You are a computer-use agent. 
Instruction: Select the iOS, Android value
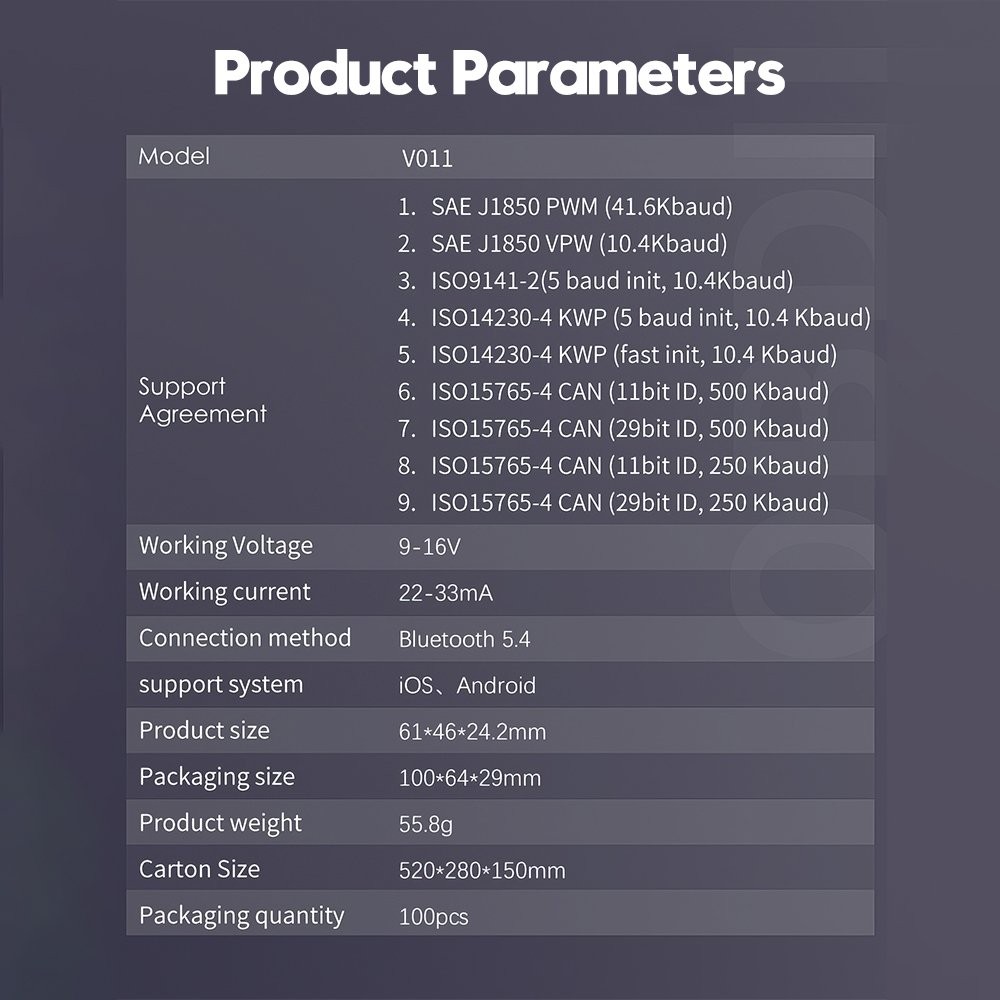point(467,686)
